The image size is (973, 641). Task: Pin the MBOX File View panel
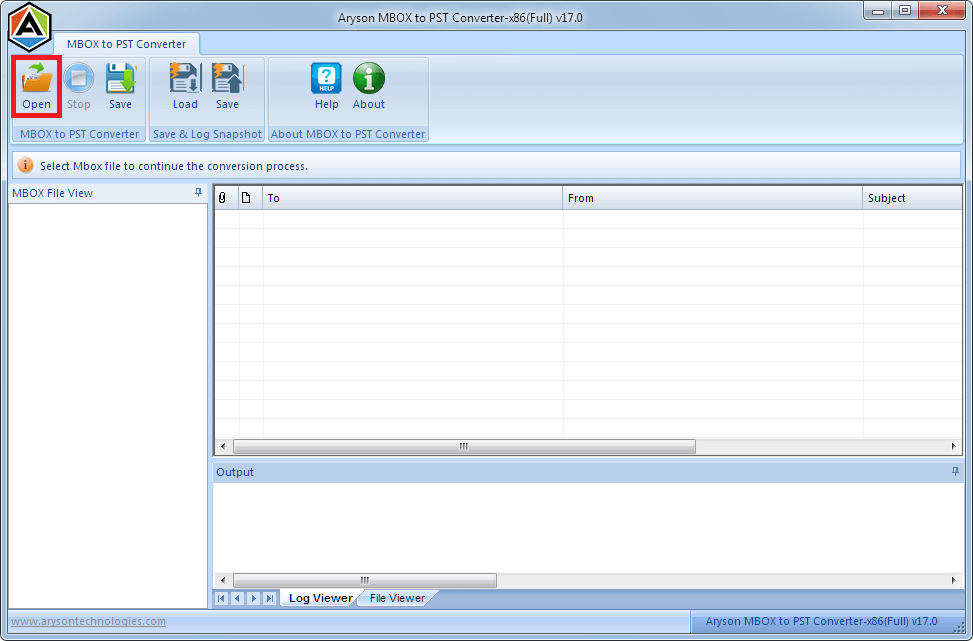pos(199,193)
